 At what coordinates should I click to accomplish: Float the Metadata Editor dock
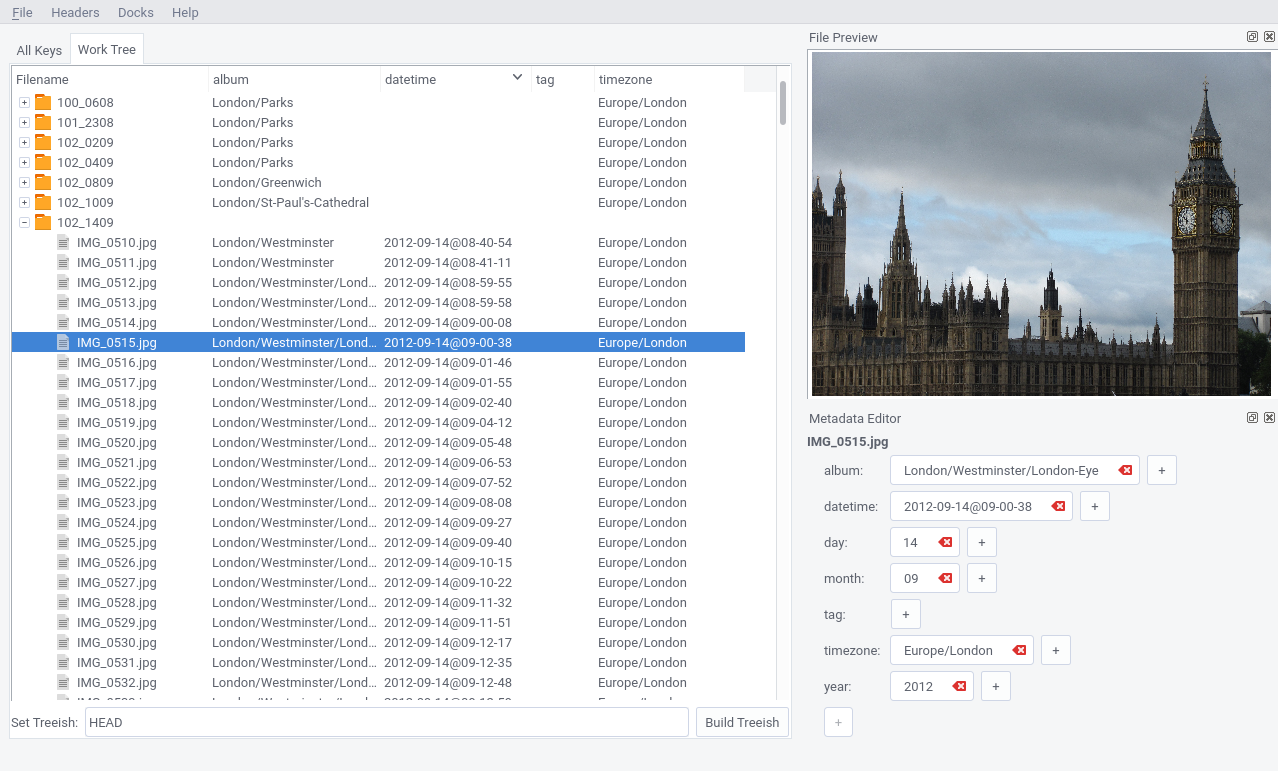pos(1252,418)
